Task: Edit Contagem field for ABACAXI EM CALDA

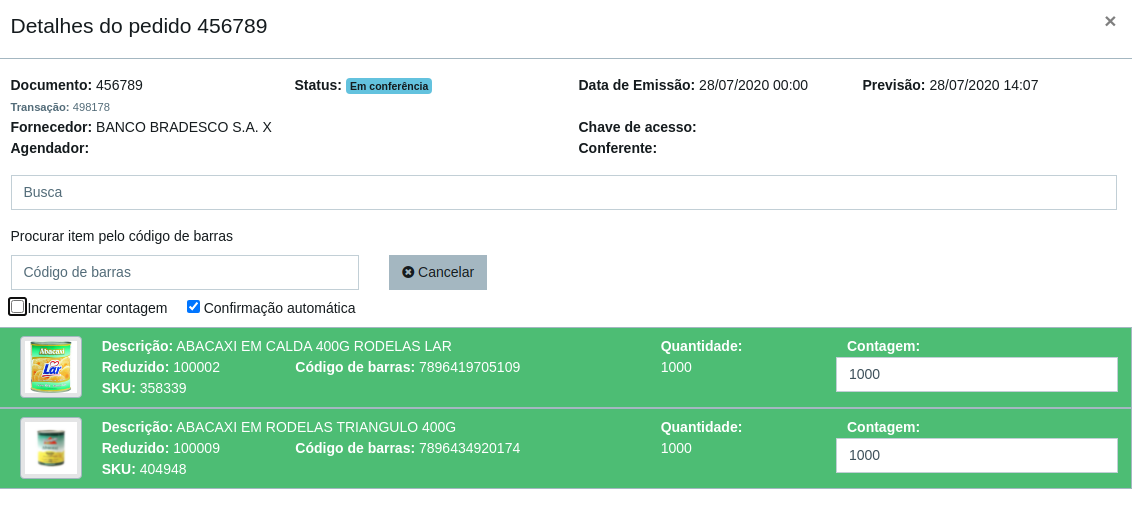Action: coord(976,375)
